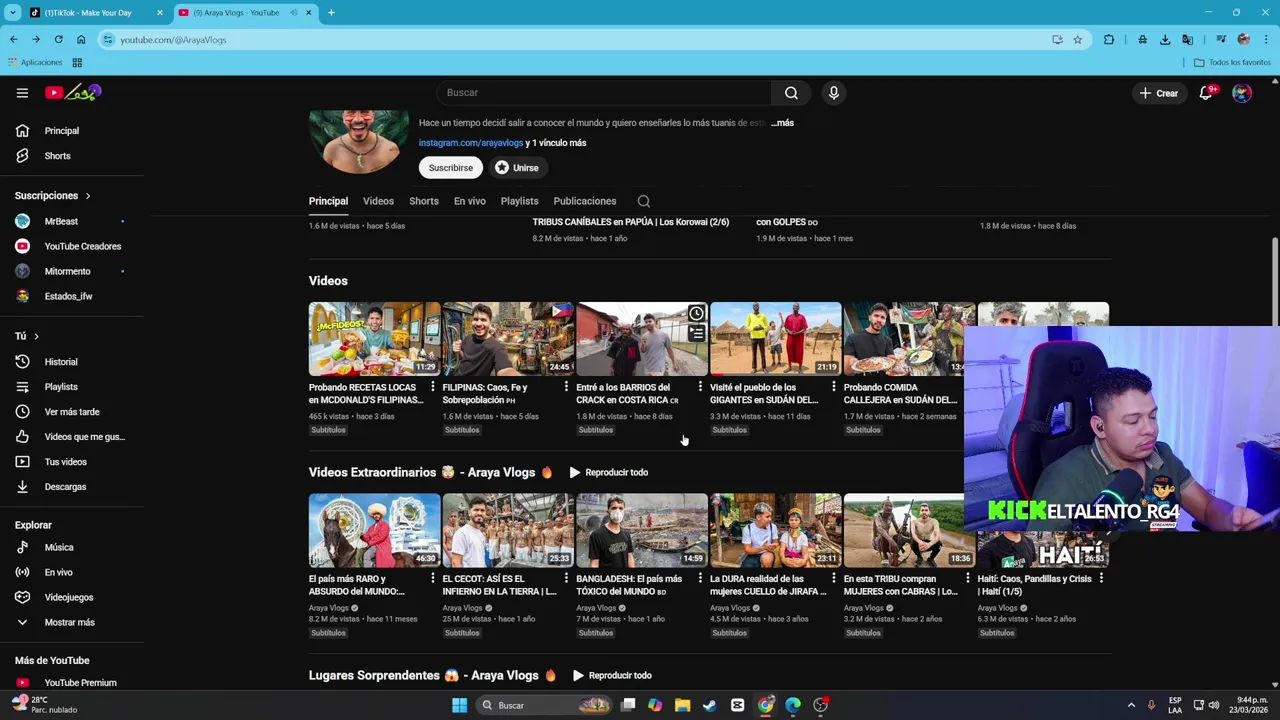Open the YouTube hamburger guide menu
The width and height of the screenshot is (1280, 720).
click(x=22, y=93)
